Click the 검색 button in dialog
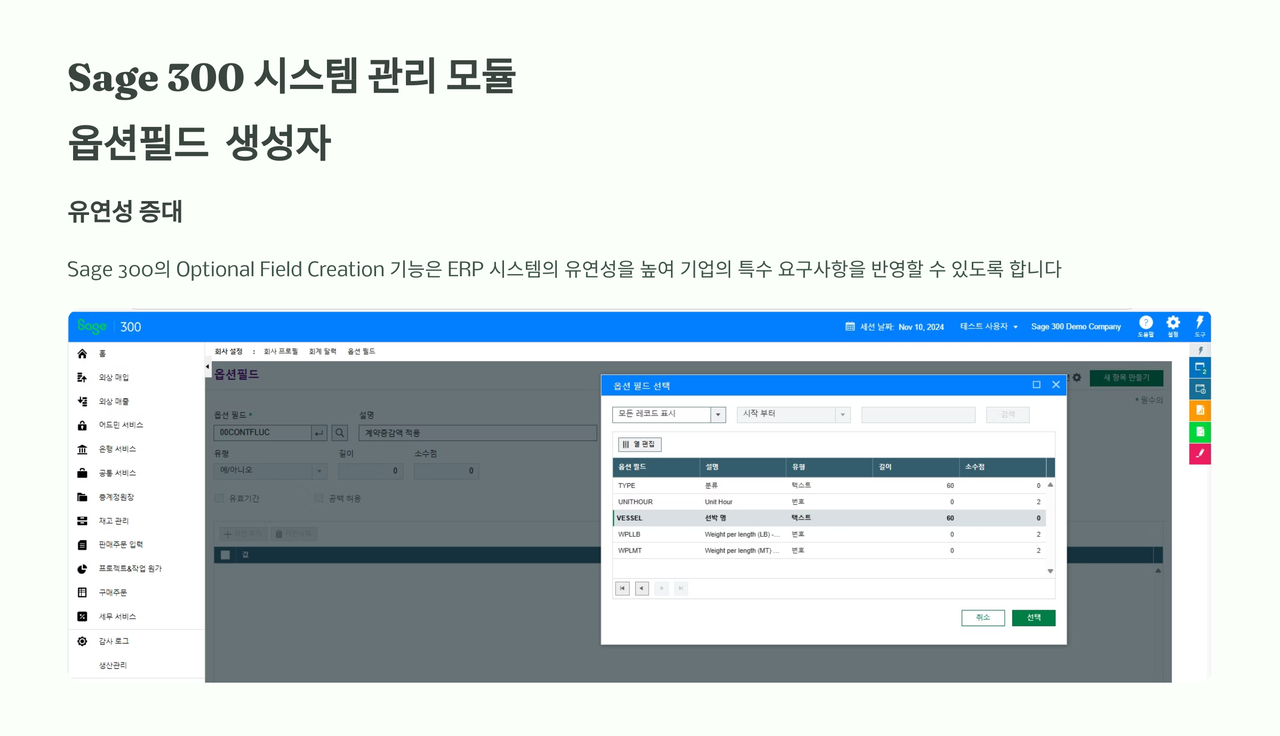The width and height of the screenshot is (1280, 736). tap(1007, 414)
